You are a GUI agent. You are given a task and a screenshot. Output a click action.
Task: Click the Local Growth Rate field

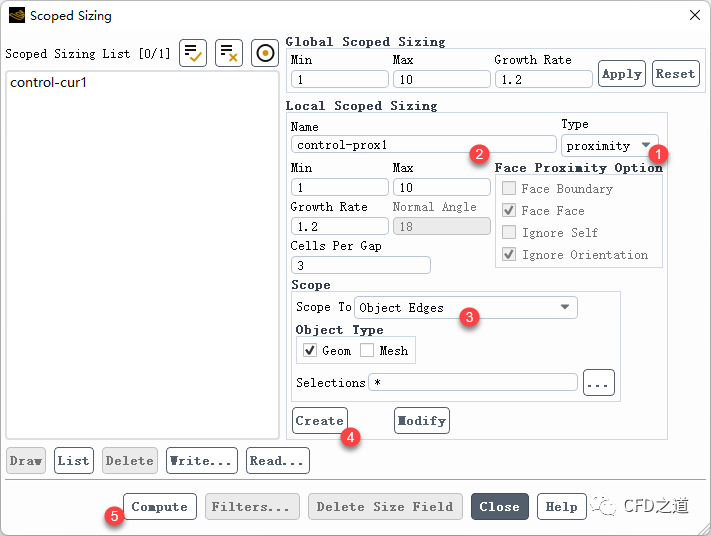click(x=340, y=226)
